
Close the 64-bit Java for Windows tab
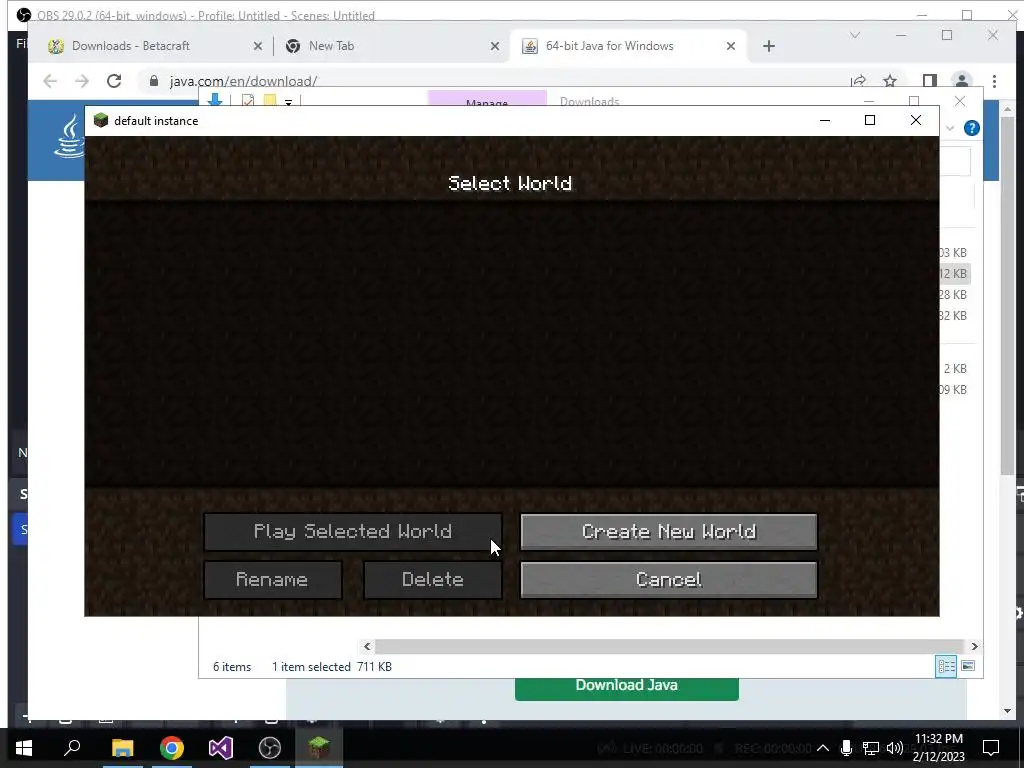pyautogui.click(x=731, y=46)
